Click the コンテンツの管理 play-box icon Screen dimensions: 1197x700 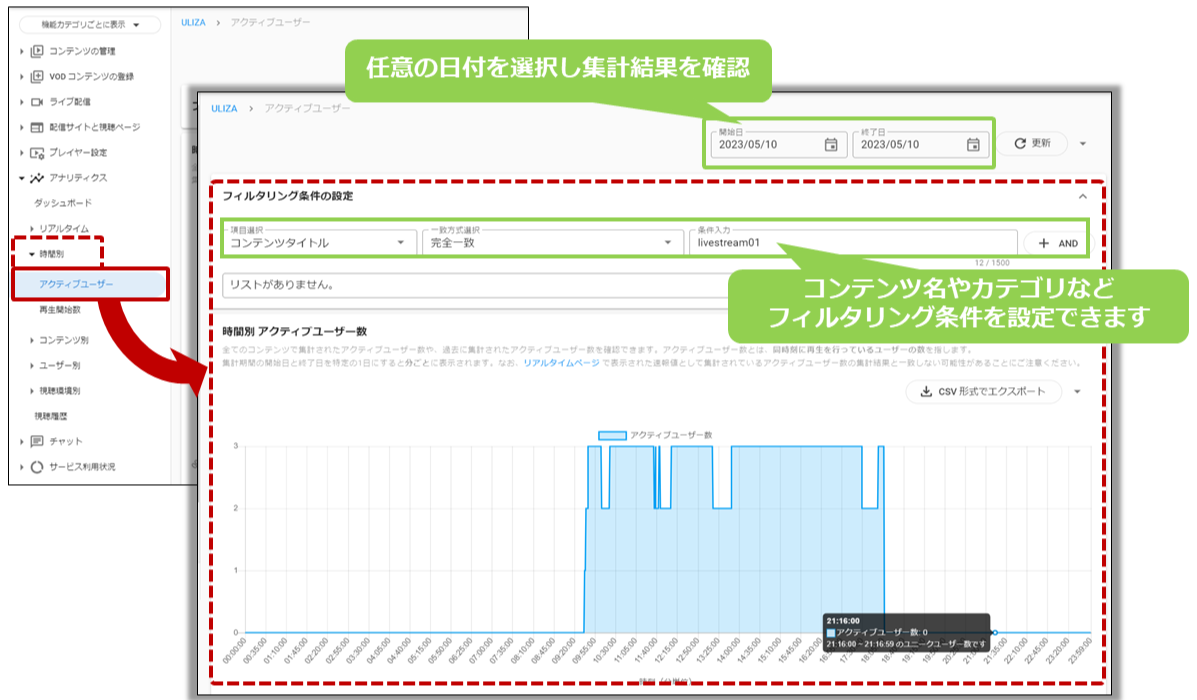click(x=37, y=51)
